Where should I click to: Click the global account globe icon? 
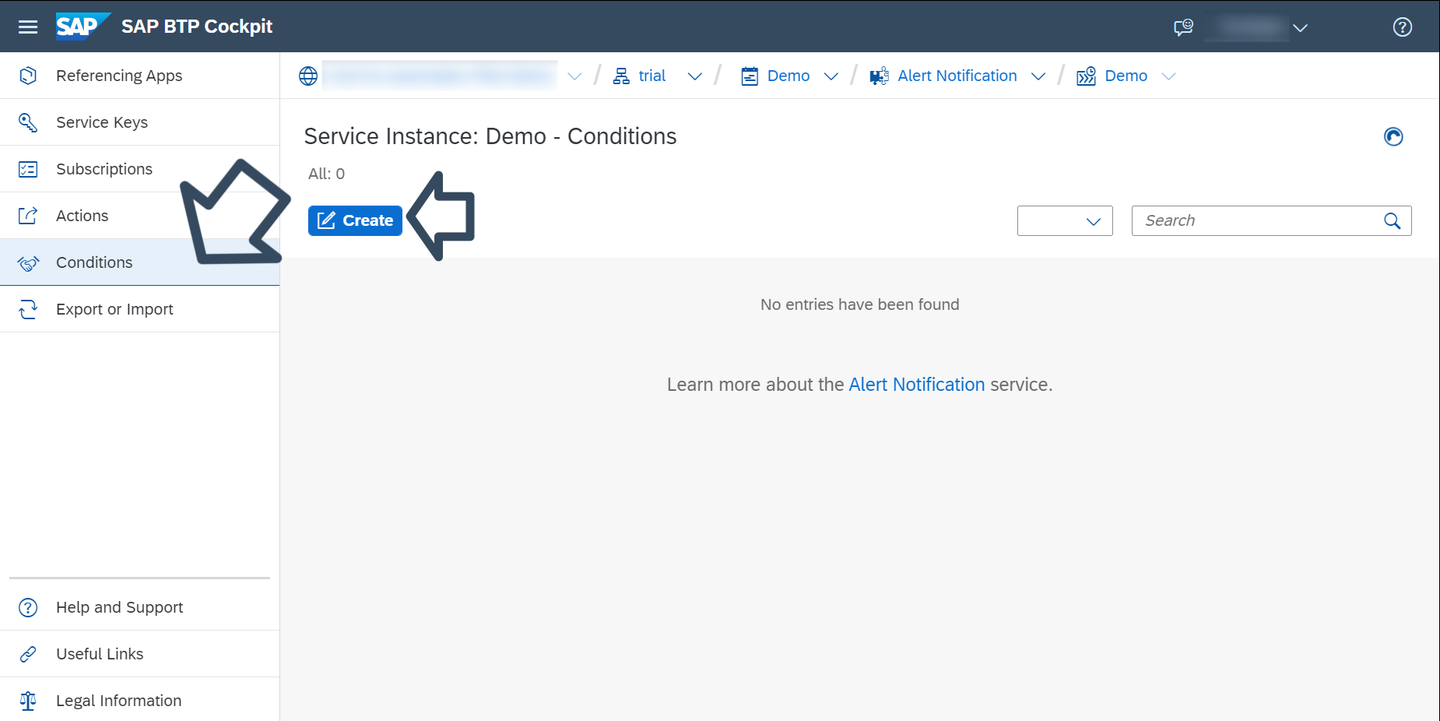(x=308, y=76)
